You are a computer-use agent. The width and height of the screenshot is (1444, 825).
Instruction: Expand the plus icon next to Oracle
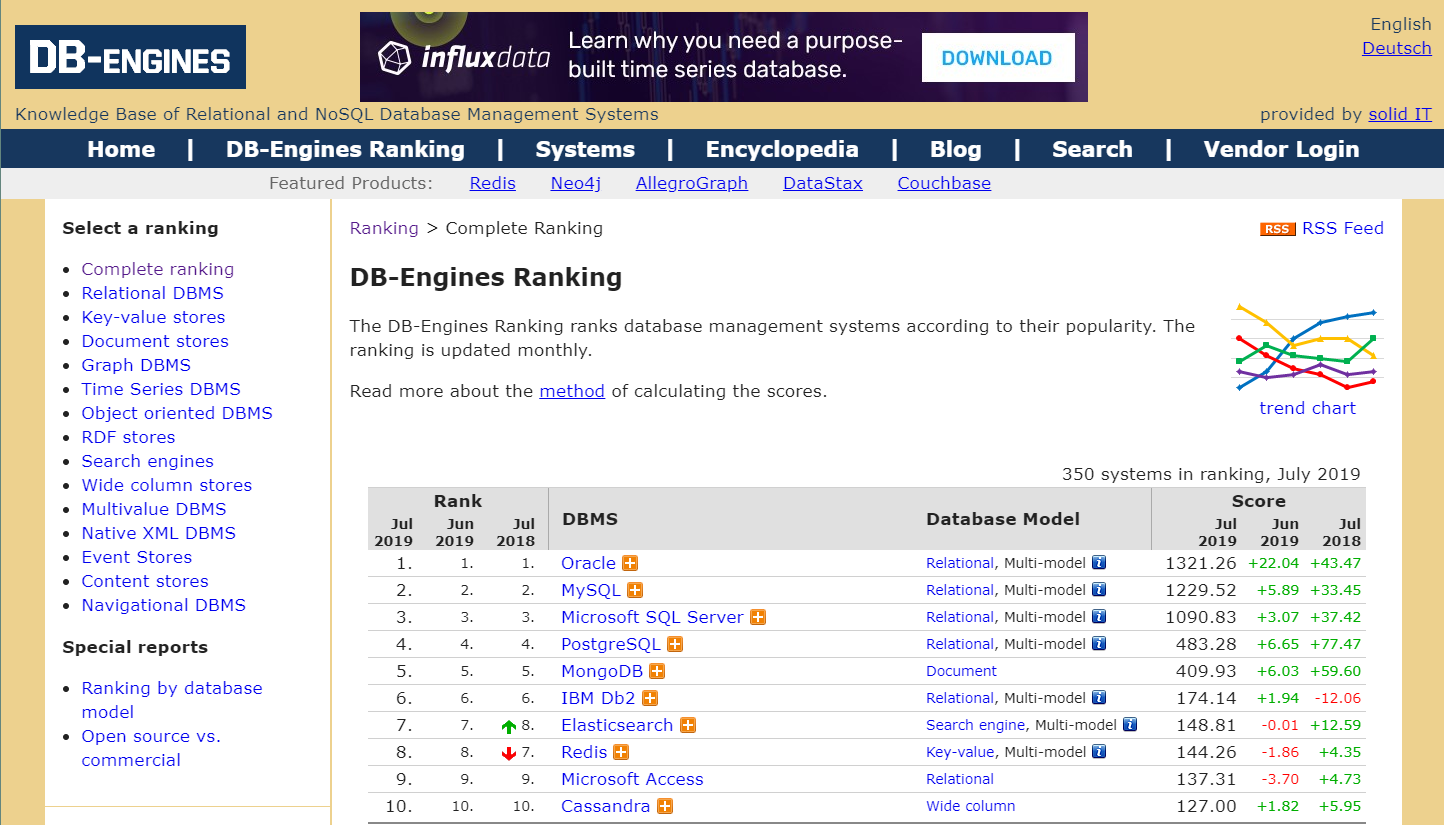(x=630, y=563)
